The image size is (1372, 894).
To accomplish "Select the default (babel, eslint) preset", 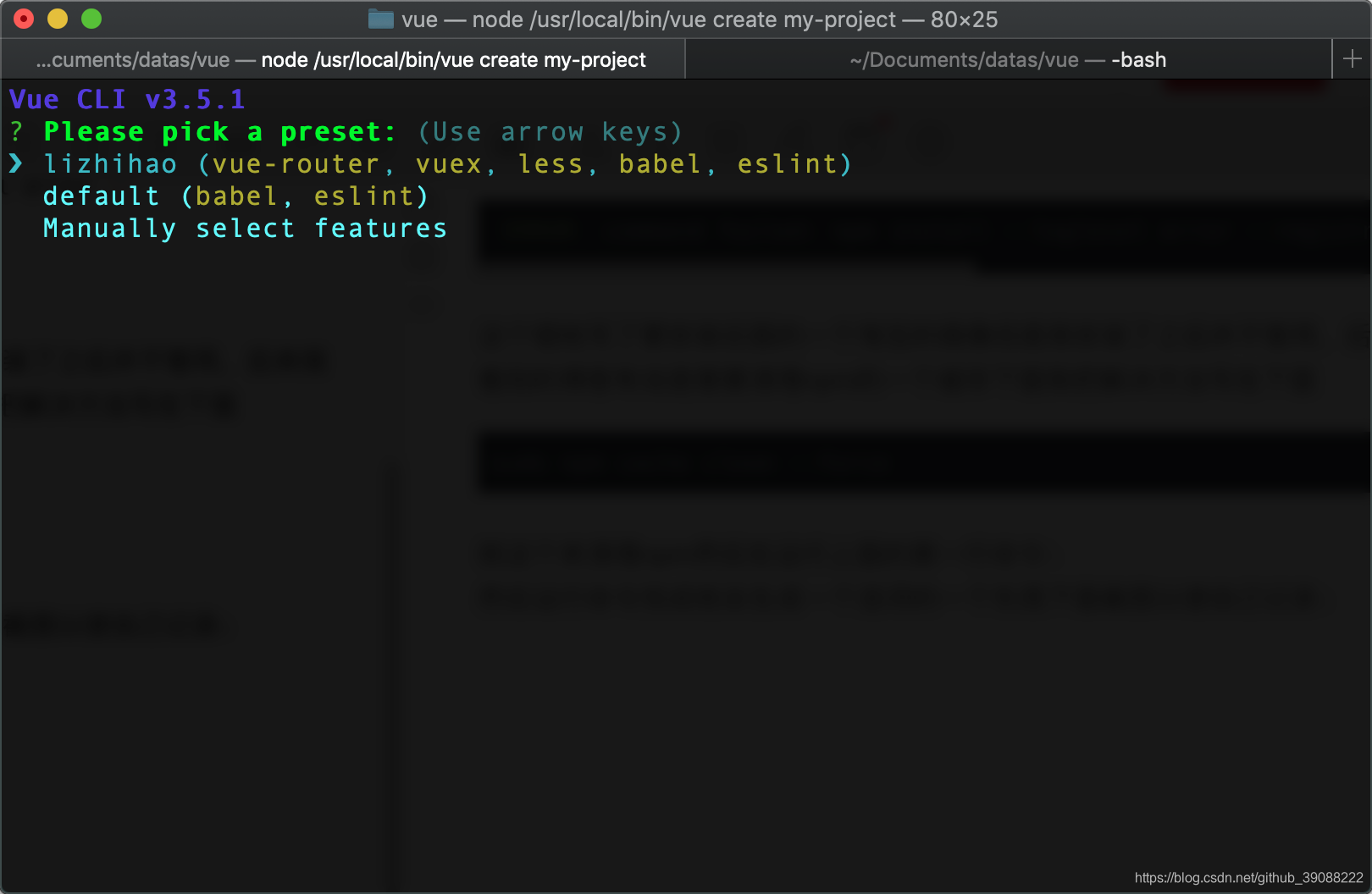I will [235, 196].
